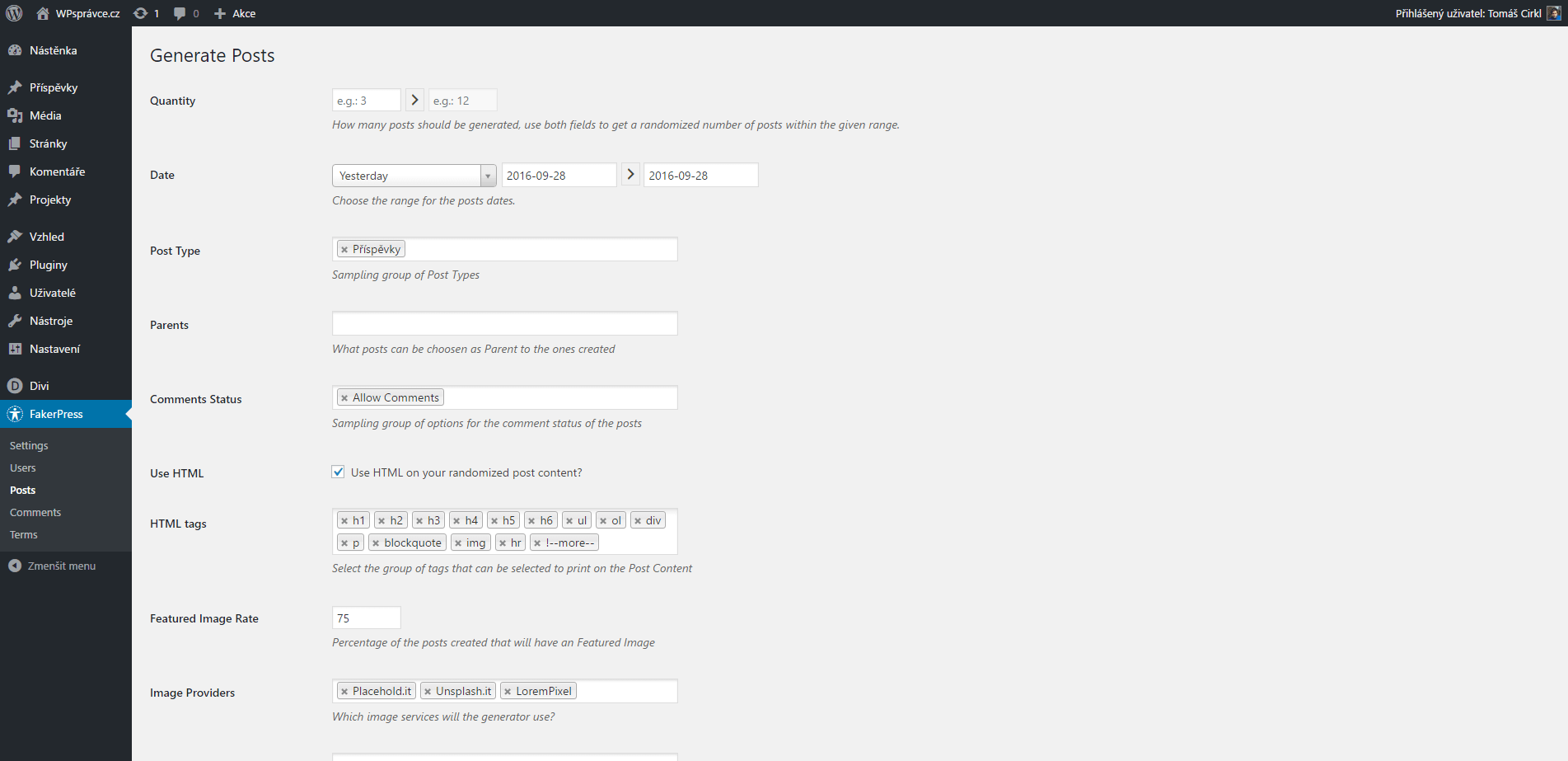Open WPsprávce.cz site home link

78,13
